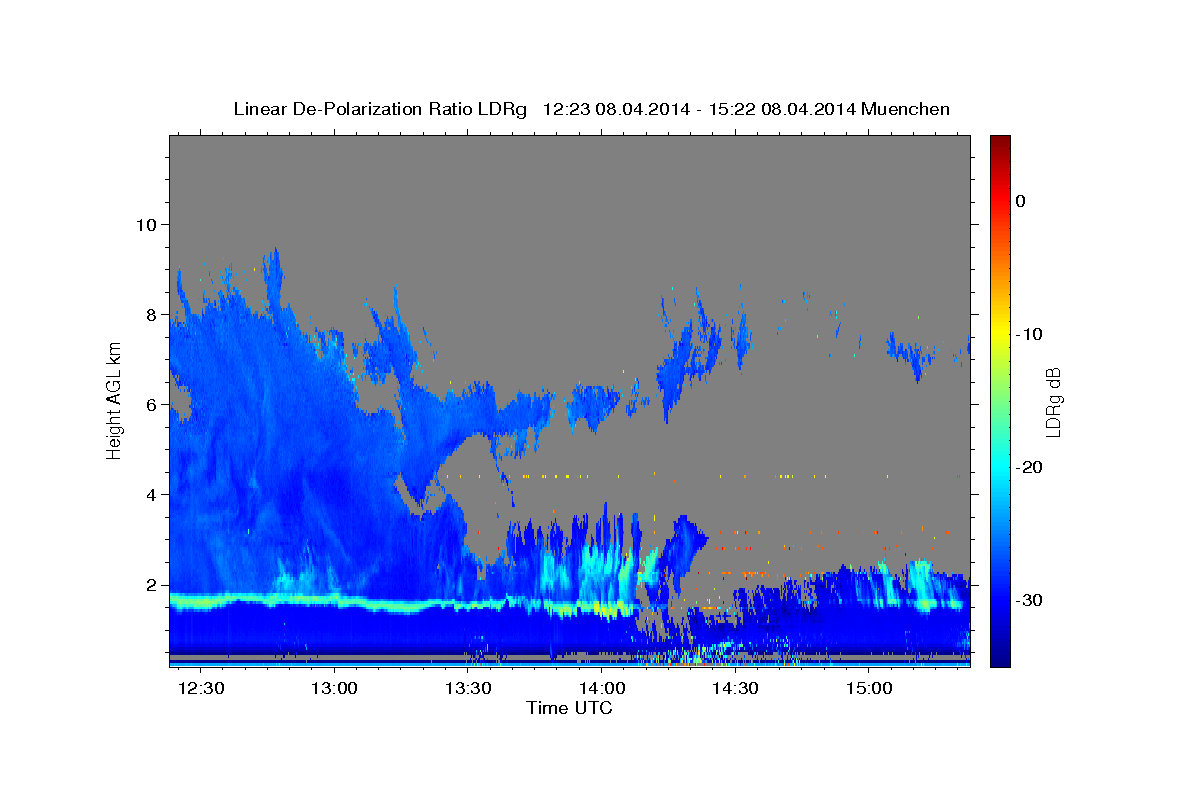The width and height of the screenshot is (1200, 800).
Task: Click the colorbar value -20
Action: pyautogui.click(x=1029, y=467)
